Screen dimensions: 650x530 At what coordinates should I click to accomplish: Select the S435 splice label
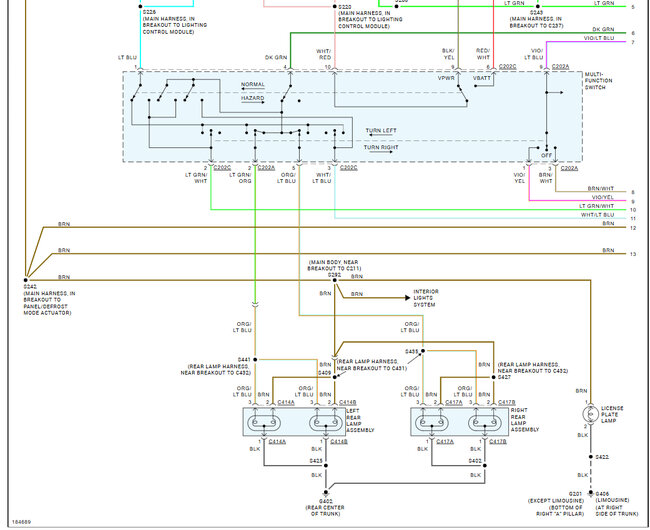[x=412, y=351]
